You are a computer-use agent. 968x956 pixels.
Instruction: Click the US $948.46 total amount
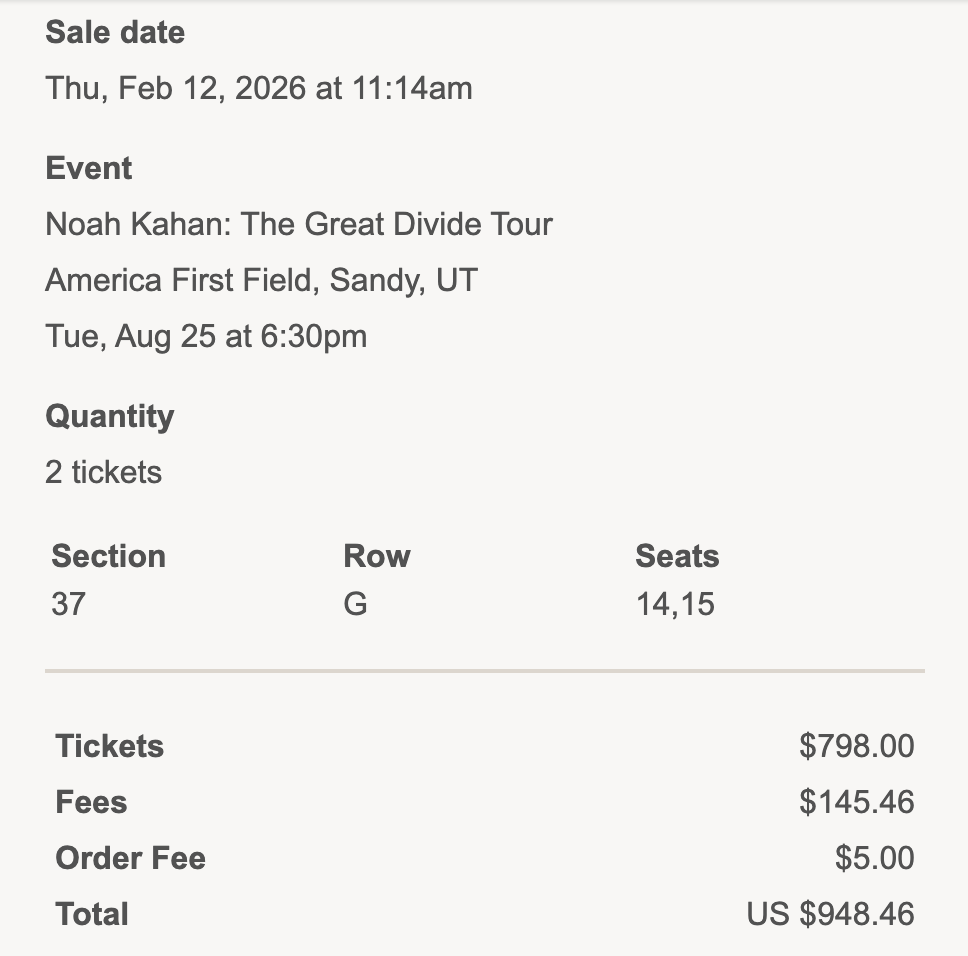point(830,914)
